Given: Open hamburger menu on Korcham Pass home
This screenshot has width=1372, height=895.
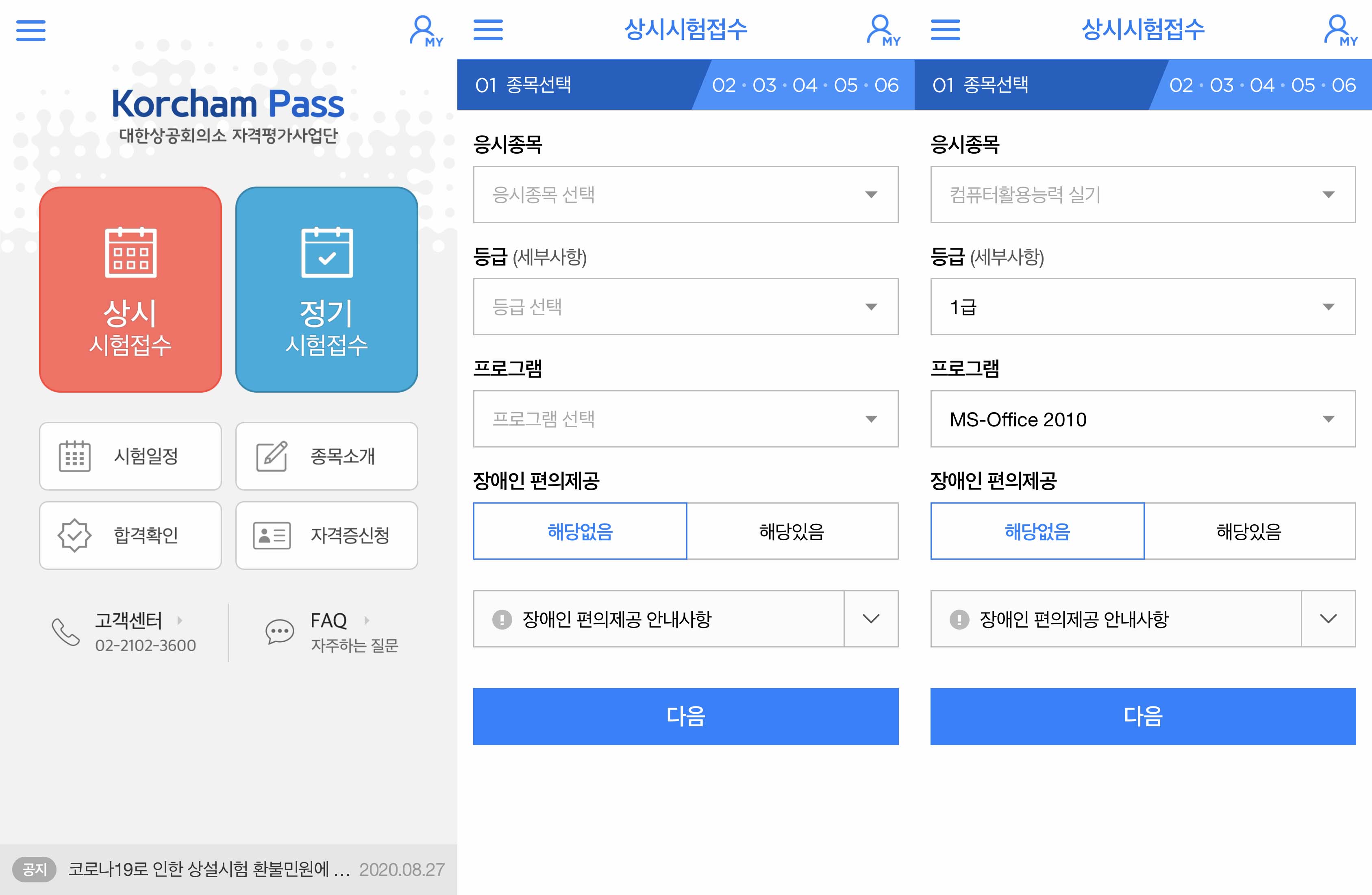Looking at the screenshot, I should click(30, 30).
